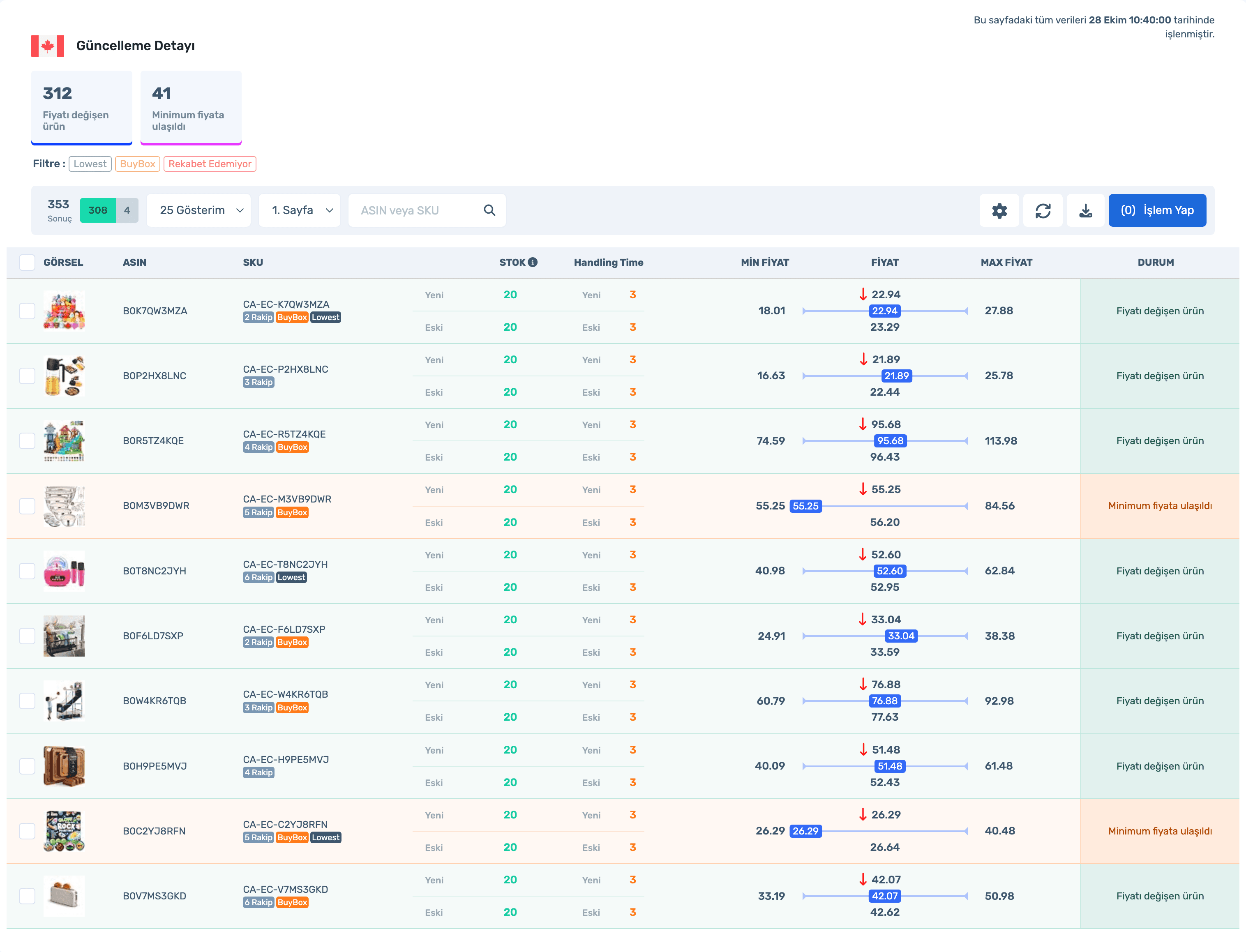1246x952 pixels.
Task: Click the search magnifier icon
Action: [x=489, y=210]
